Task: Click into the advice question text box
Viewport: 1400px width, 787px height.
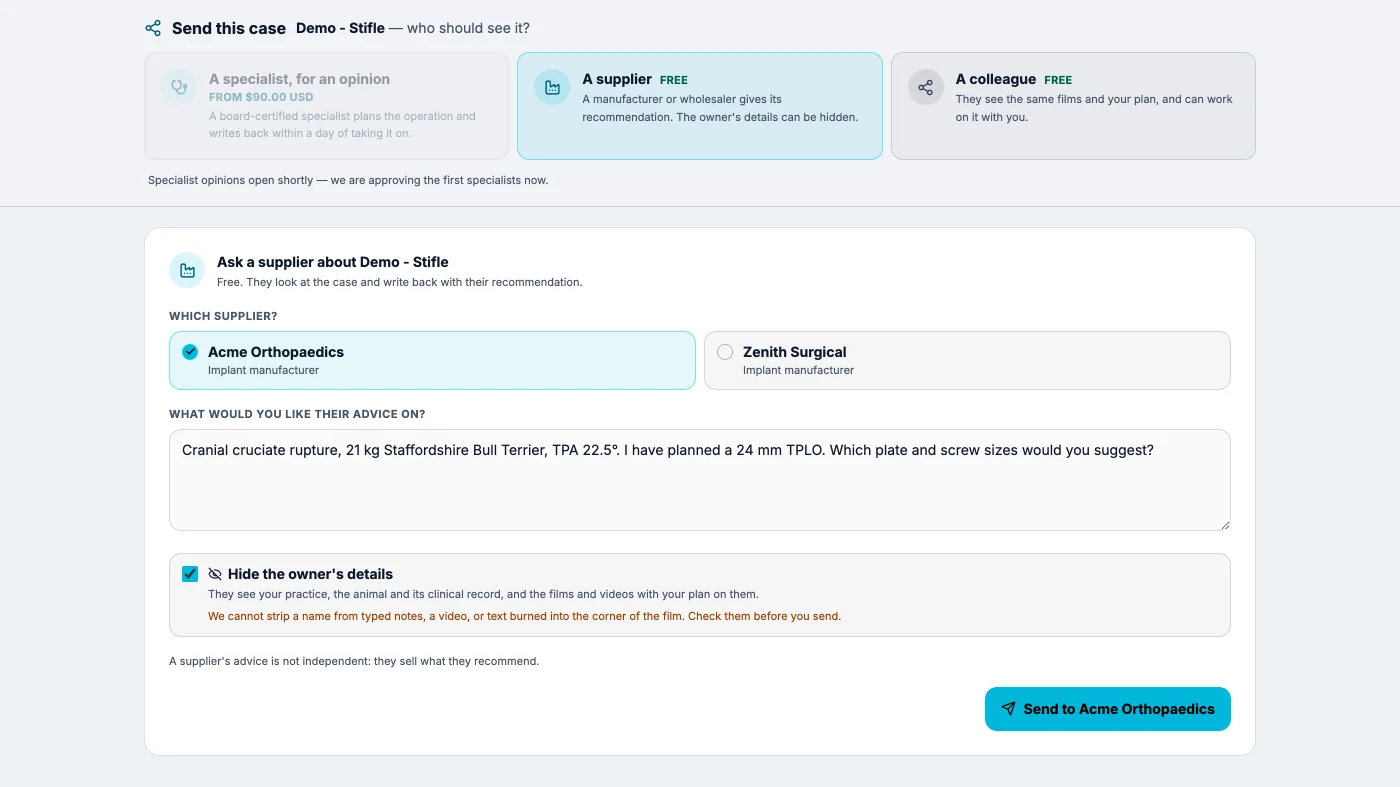Action: pos(700,480)
